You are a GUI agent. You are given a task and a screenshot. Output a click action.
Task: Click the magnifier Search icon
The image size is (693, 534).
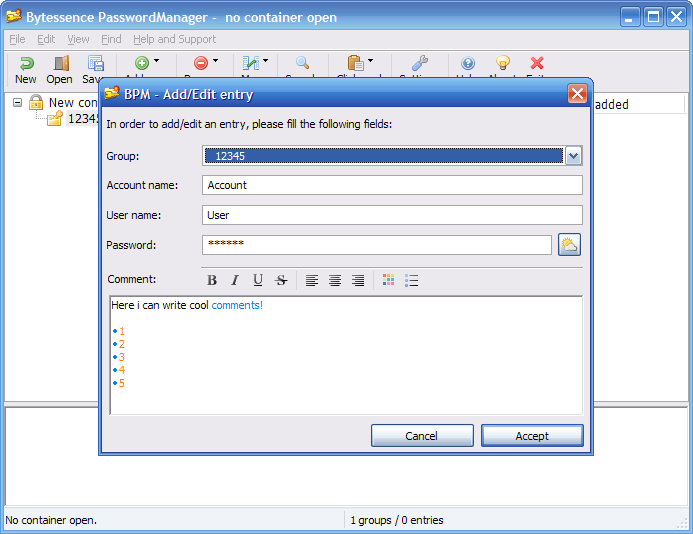(302, 63)
